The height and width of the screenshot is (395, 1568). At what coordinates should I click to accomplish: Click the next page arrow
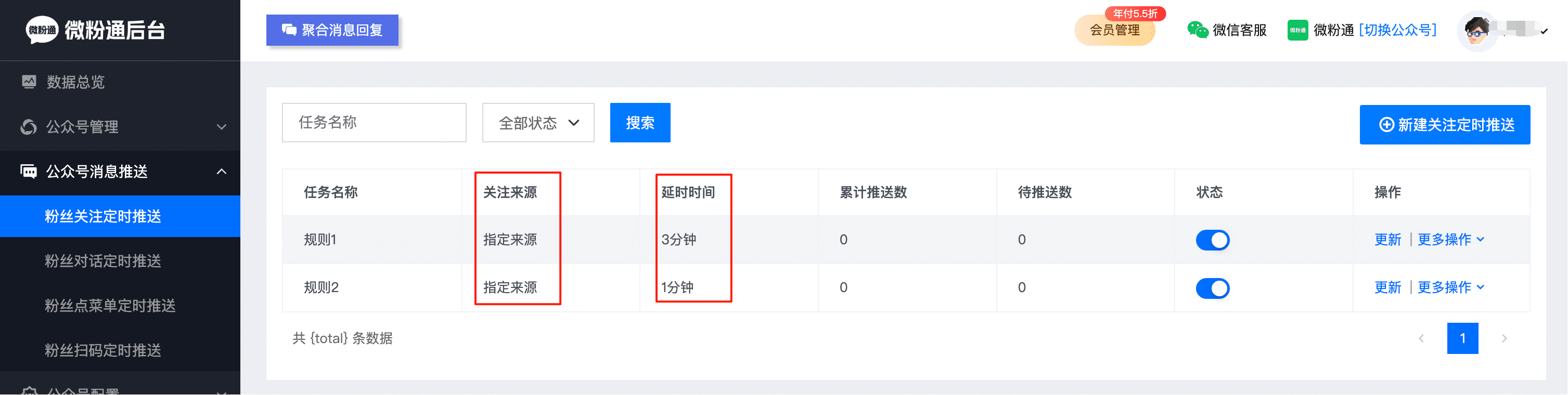click(1504, 338)
